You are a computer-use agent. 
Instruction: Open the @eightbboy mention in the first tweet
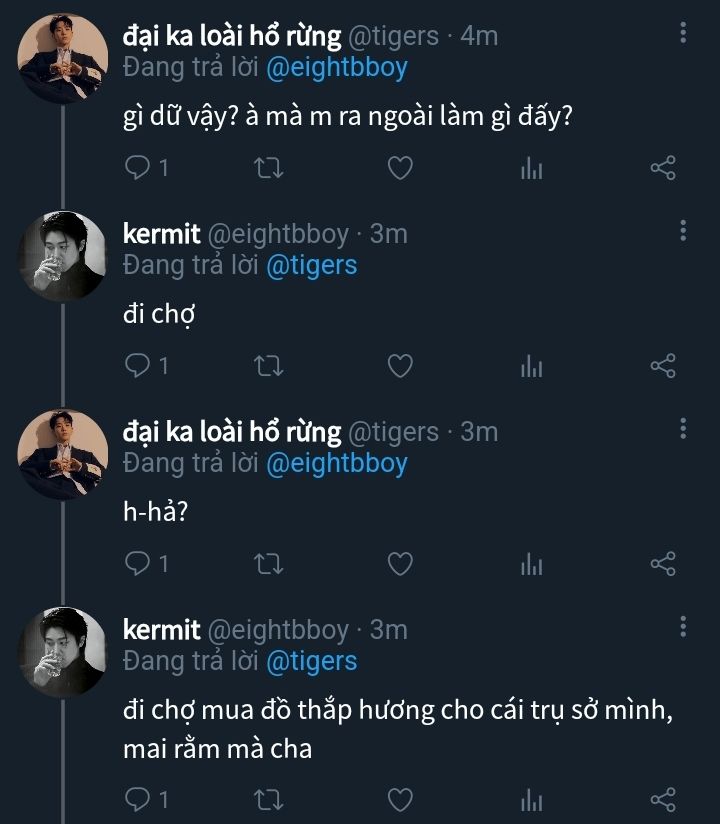336,67
